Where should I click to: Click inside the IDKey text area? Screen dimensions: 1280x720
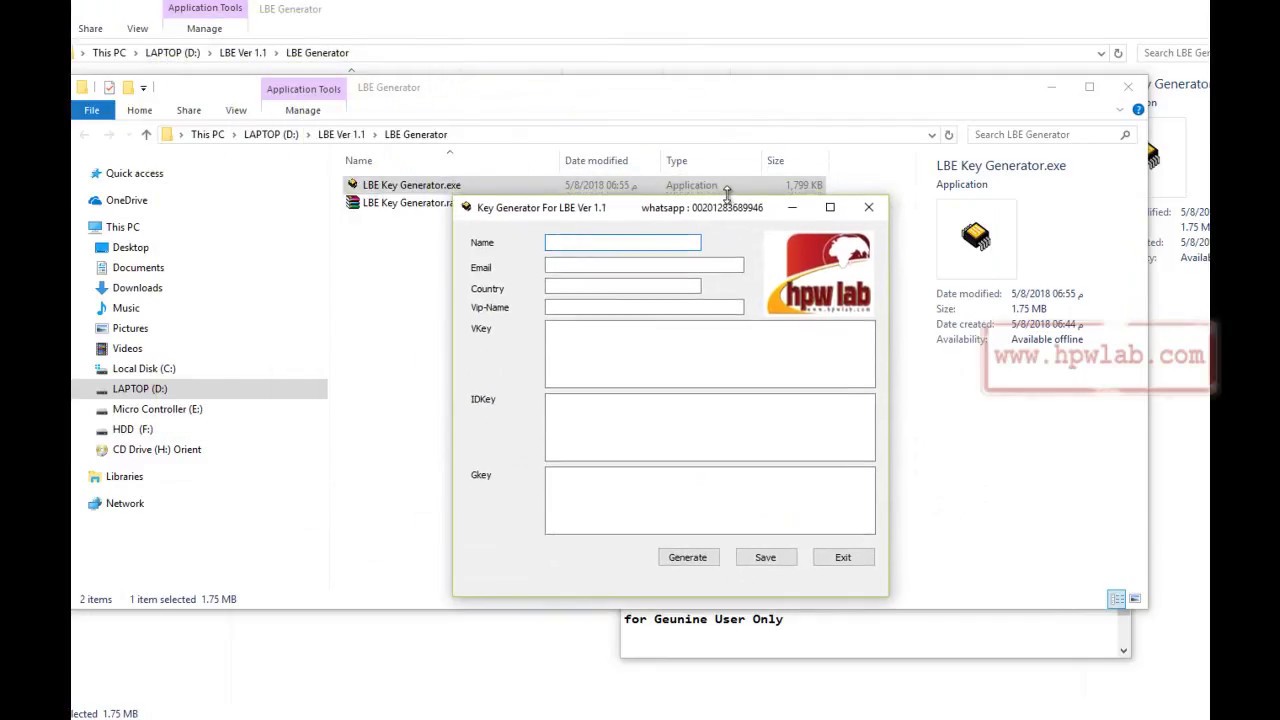tap(710, 427)
